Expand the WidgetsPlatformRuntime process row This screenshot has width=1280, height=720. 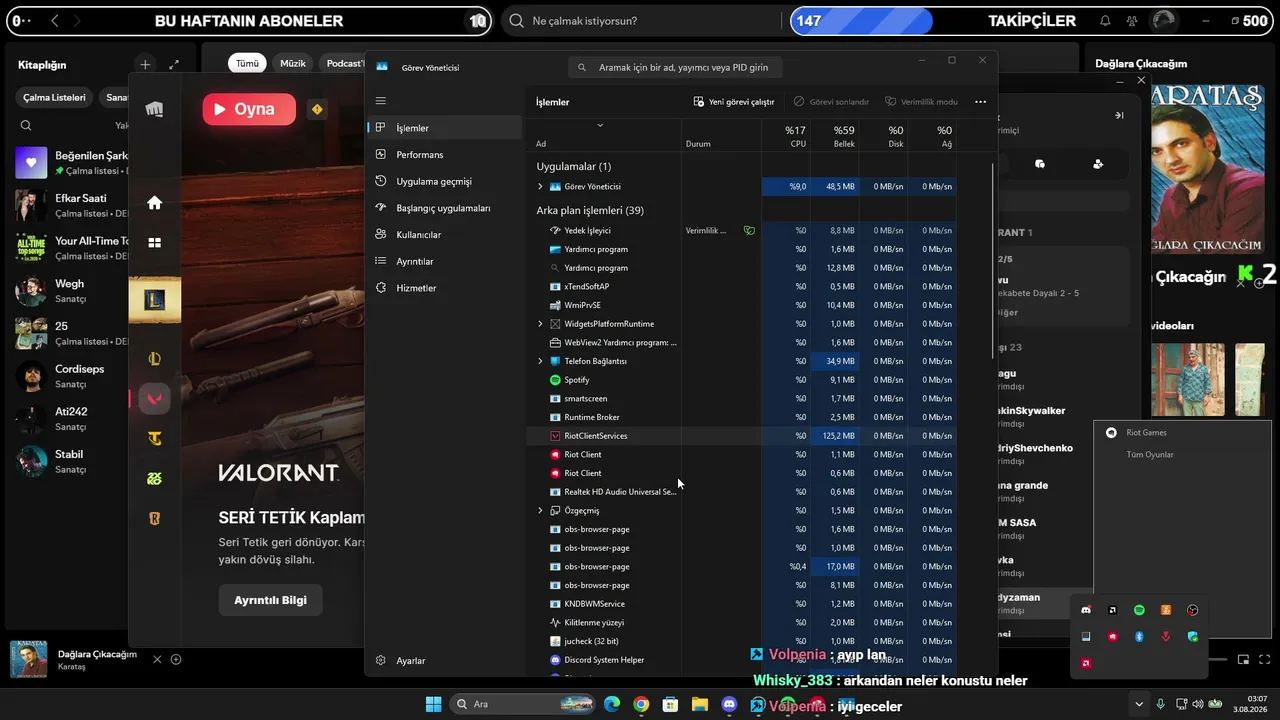click(540, 324)
